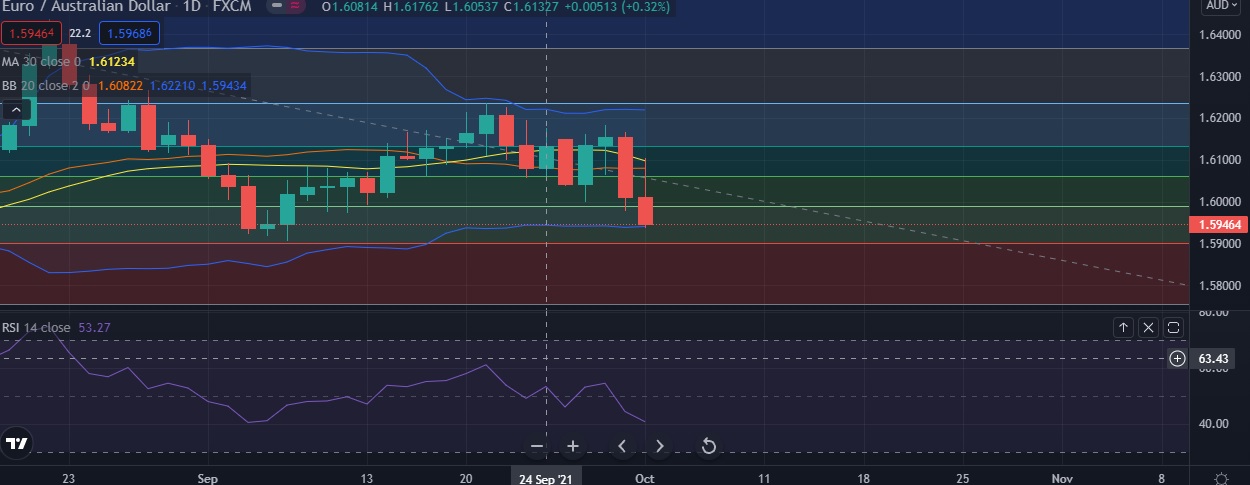Click the 24 Sep '21 date marker
This screenshot has width=1250, height=485.
coord(546,478)
